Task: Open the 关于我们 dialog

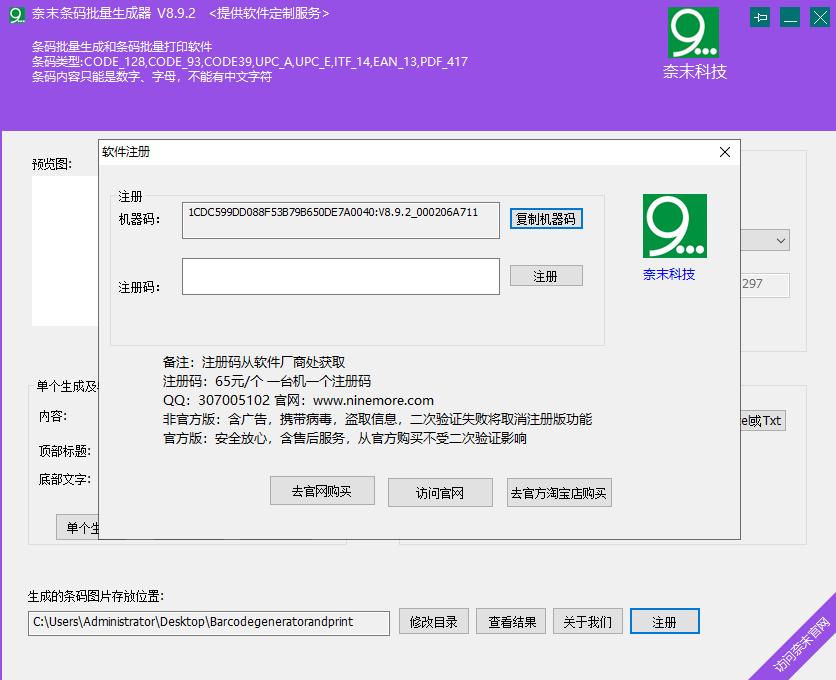Action: pos(588,621)
